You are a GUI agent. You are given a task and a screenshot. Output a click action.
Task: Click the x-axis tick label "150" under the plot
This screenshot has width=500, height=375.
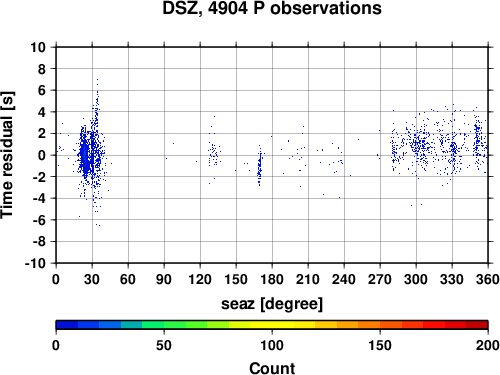click(x=236, y=279)
